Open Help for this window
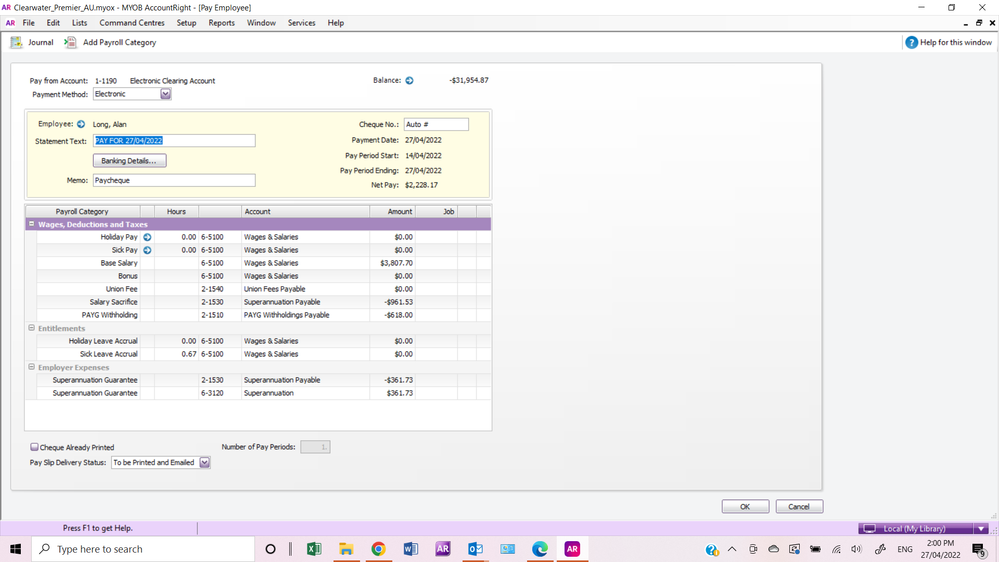The height and width of the screenshot is (562, 999). pos(911,43)
